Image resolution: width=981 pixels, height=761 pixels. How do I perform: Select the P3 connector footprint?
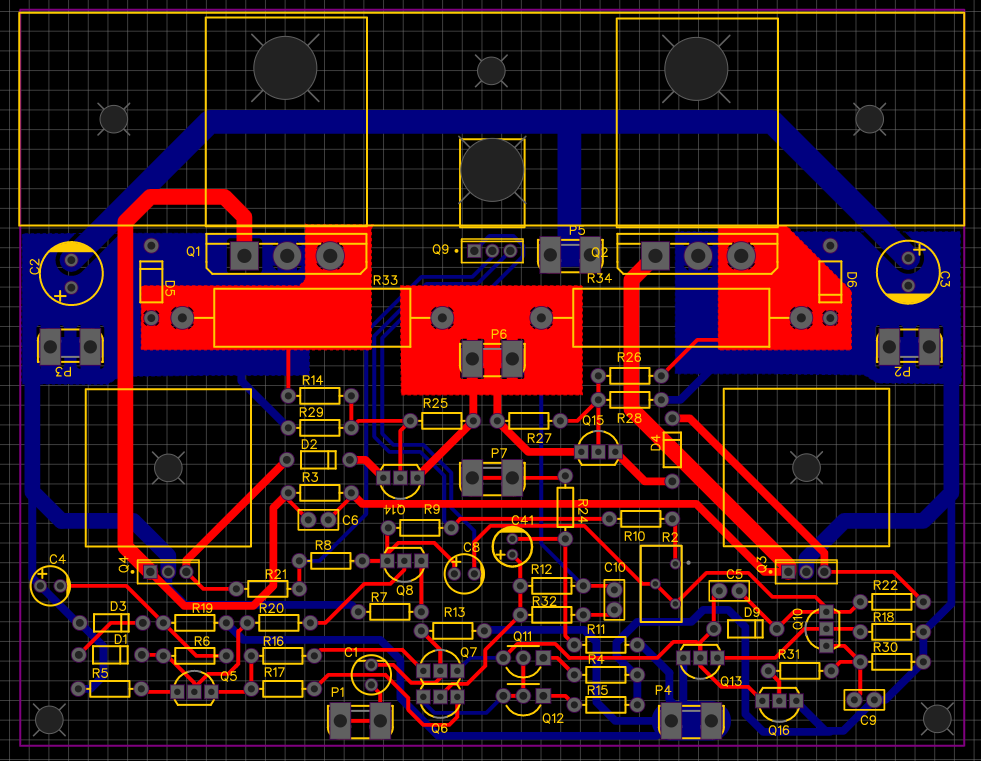coord(70,346)
